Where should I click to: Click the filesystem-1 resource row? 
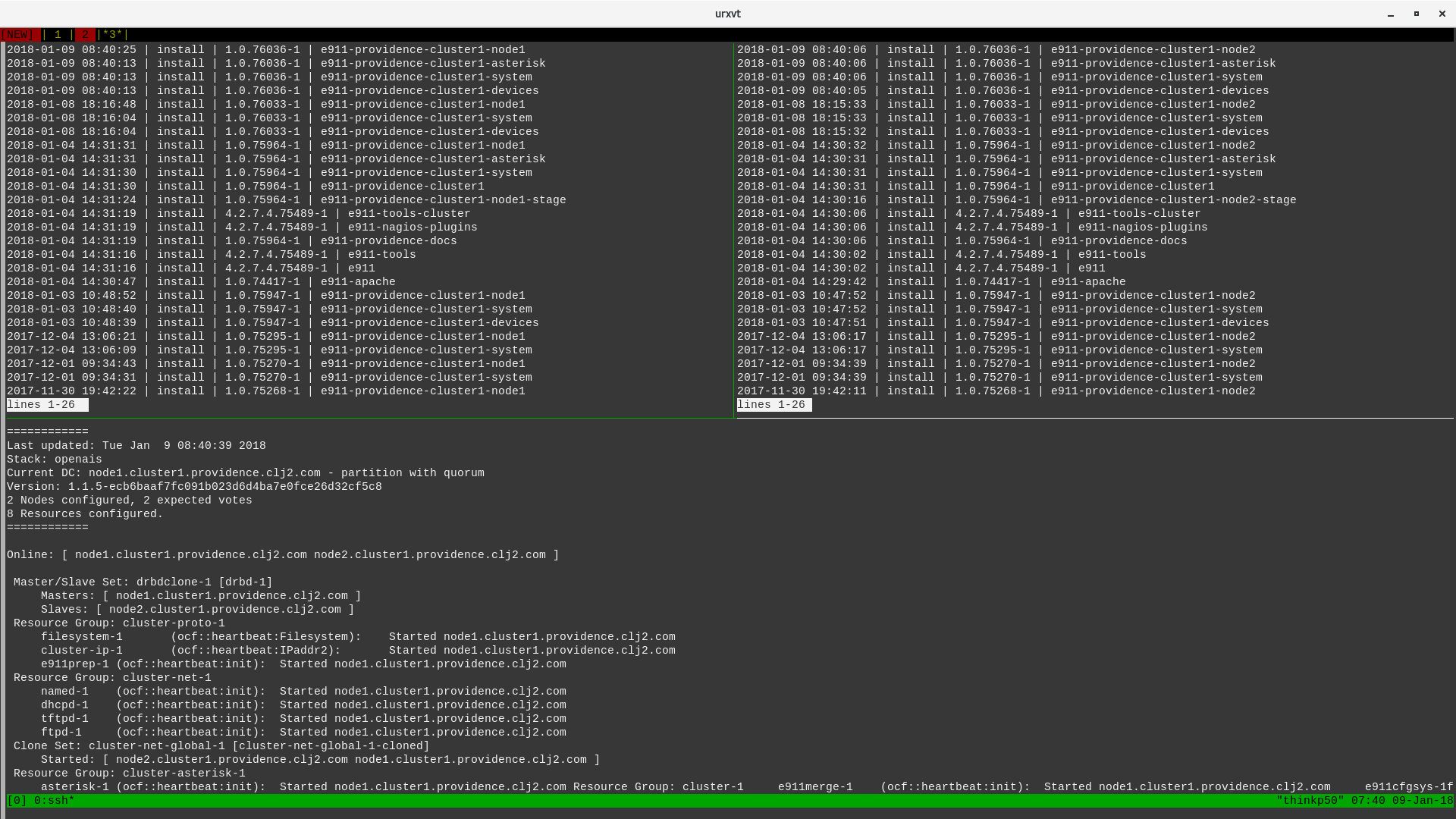(358, 637)
